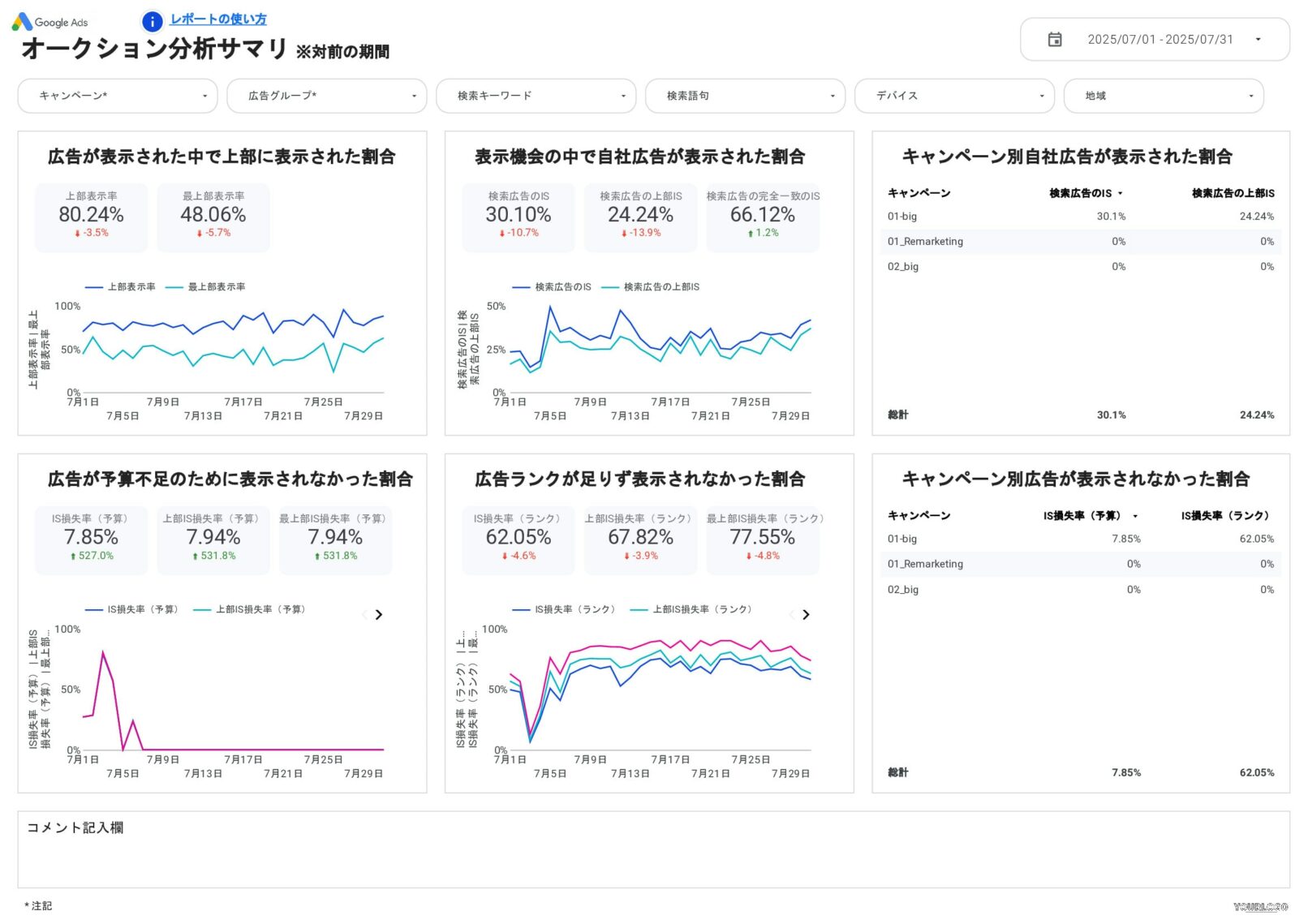Click the レポートの使い方 link

point(218,19)
